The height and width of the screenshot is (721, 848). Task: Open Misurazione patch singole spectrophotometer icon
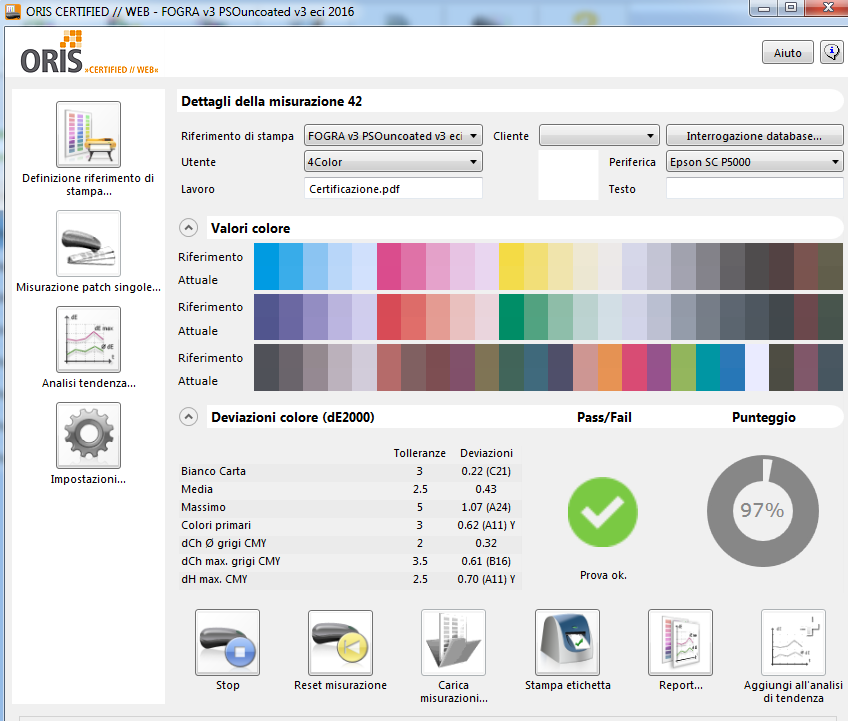[x=88, y=243]
